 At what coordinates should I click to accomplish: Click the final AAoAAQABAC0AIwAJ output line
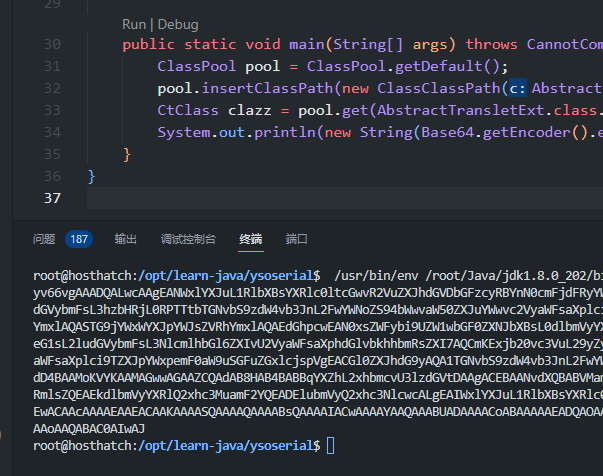91,426
